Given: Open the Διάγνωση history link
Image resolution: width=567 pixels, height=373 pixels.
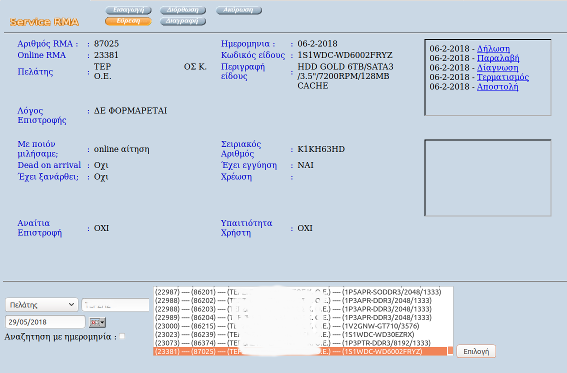Looking at the screenshot, I should 498,68.
